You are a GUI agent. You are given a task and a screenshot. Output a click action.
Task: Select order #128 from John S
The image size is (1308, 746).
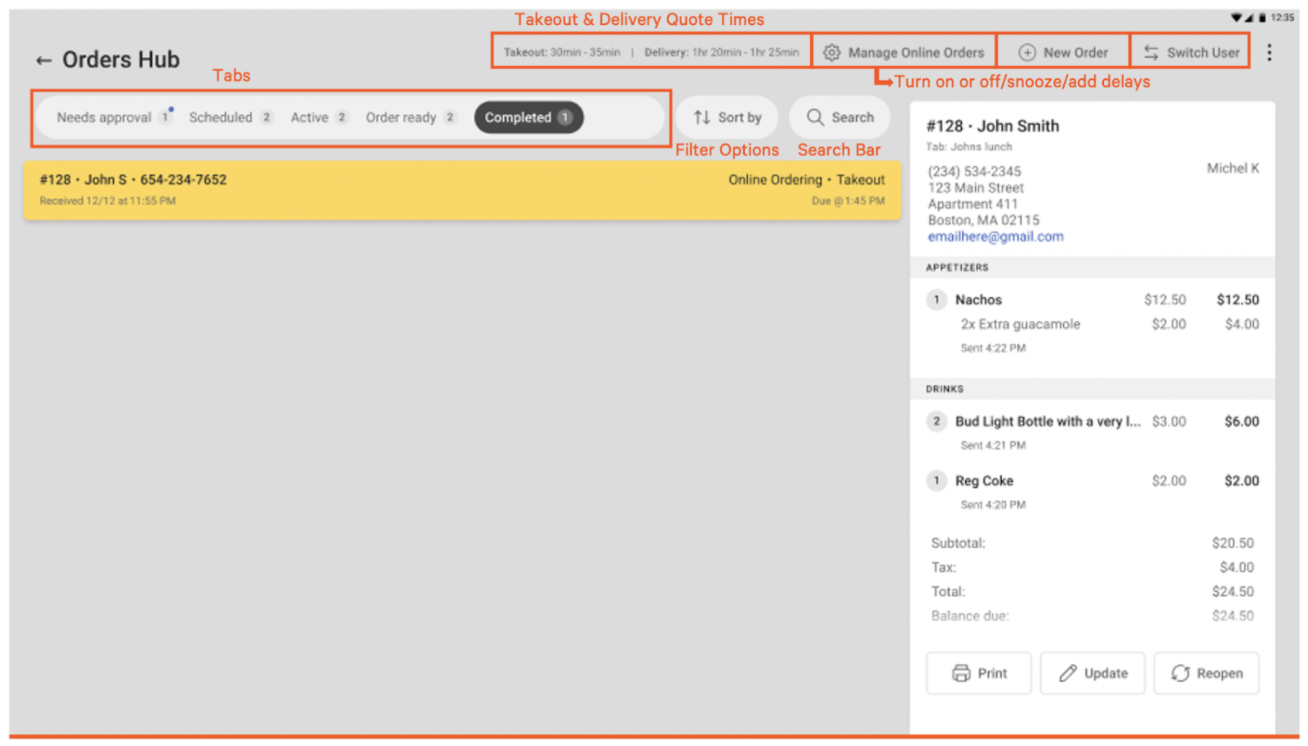(460, 192)
